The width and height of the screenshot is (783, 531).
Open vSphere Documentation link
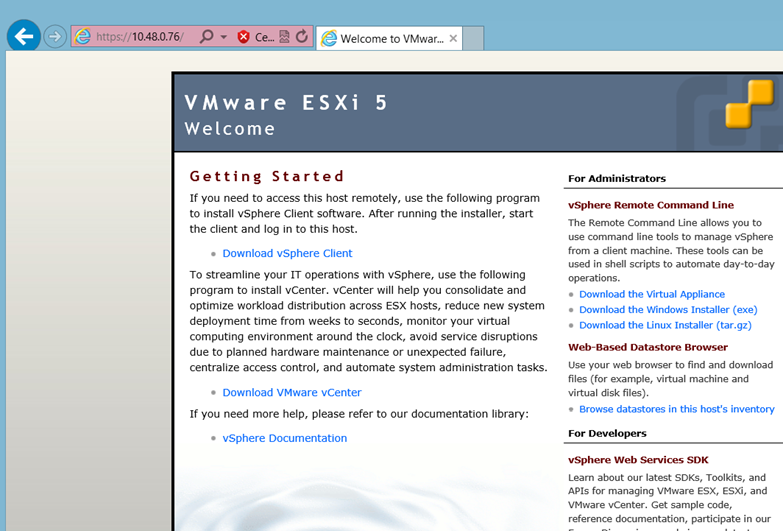coord(285,438)
